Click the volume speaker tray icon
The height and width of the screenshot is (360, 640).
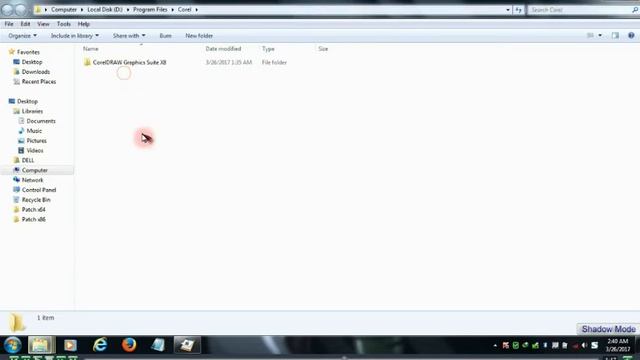click(x=584, y=346)
